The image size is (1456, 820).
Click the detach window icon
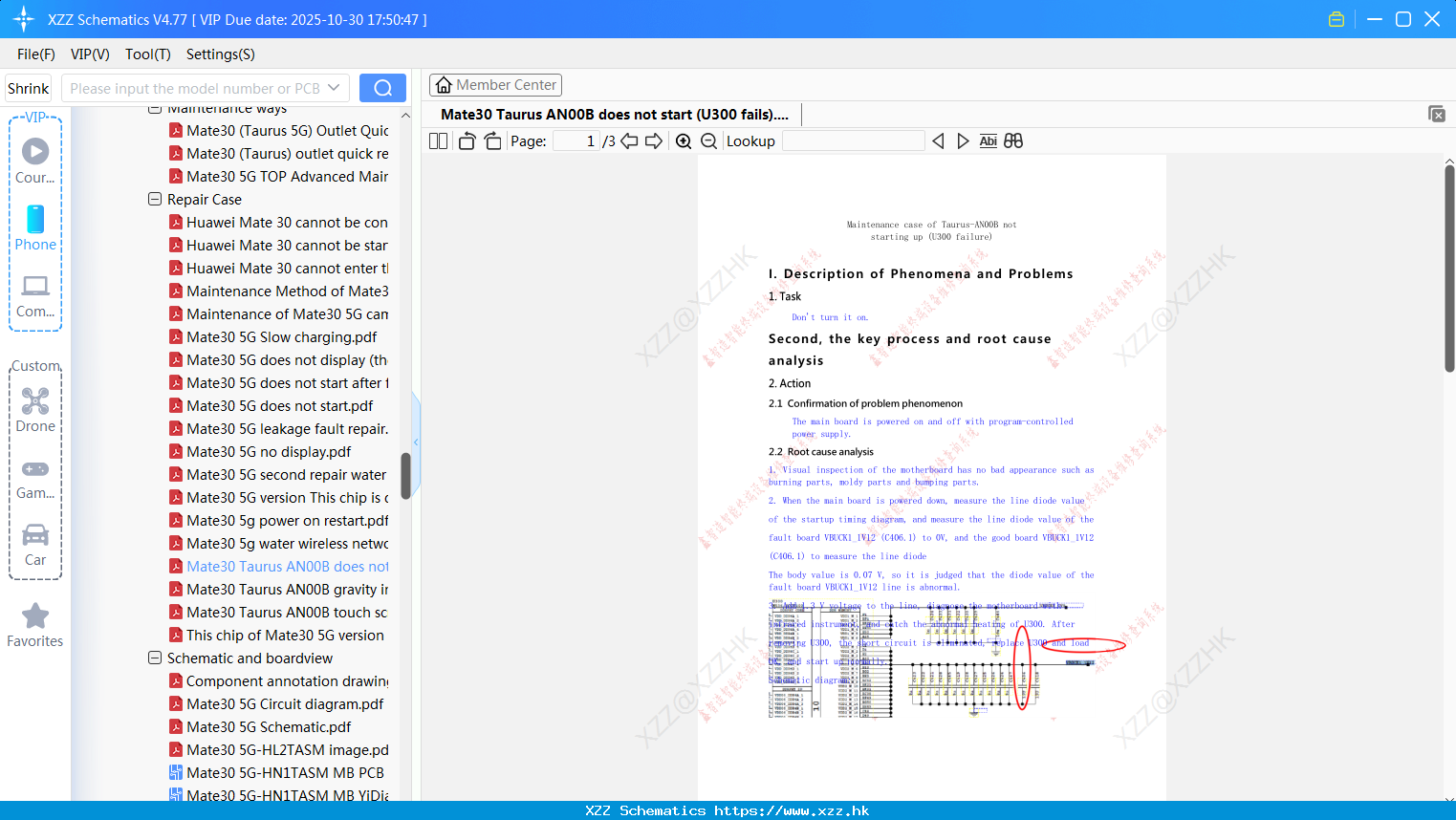tap(1436, 114)
